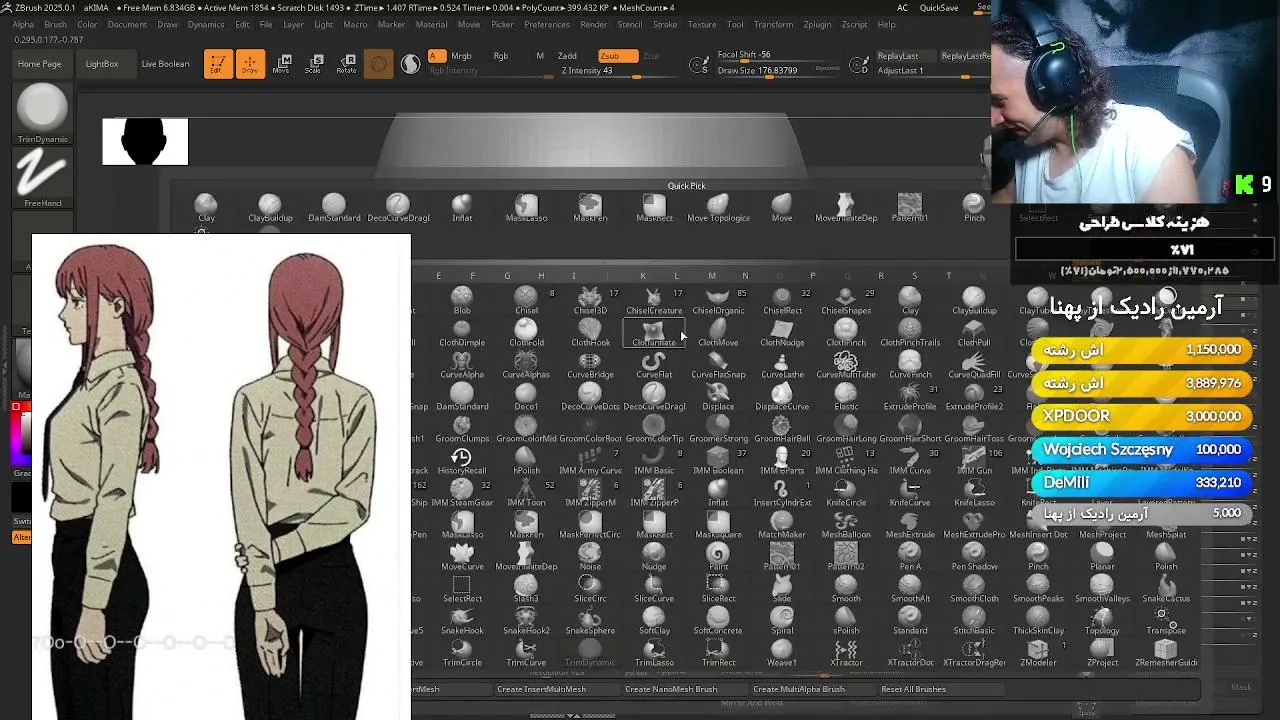Enable Rgb painting mode

[x=501, y=56]
